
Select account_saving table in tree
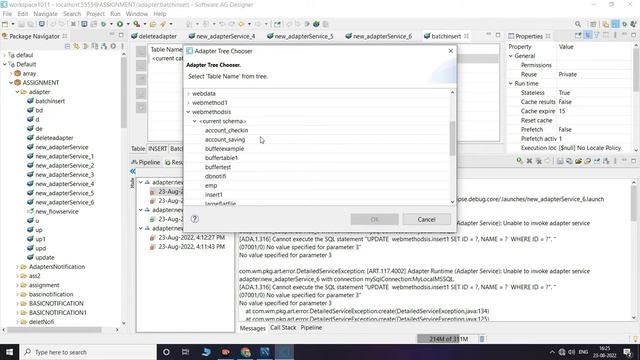tap(225, 140)
